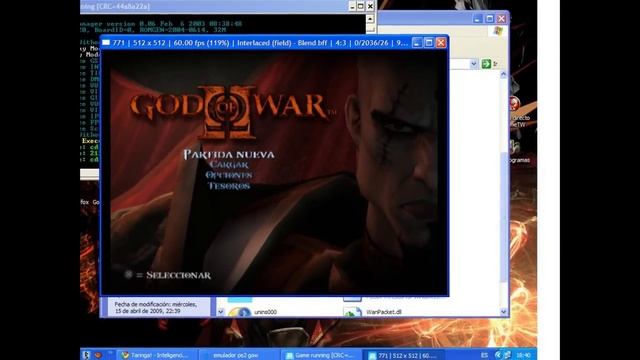
Task: Close the PCSX2 console window
Action: coord(370,6)
